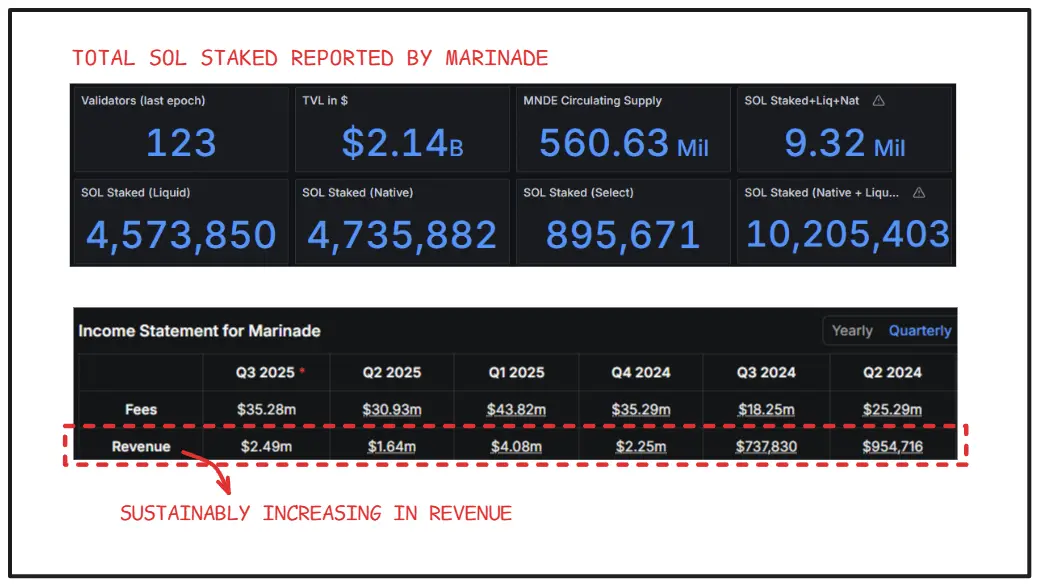The image size is (1039, 586).
Task: Select the Q2 2024 column header
Action: 892,373
